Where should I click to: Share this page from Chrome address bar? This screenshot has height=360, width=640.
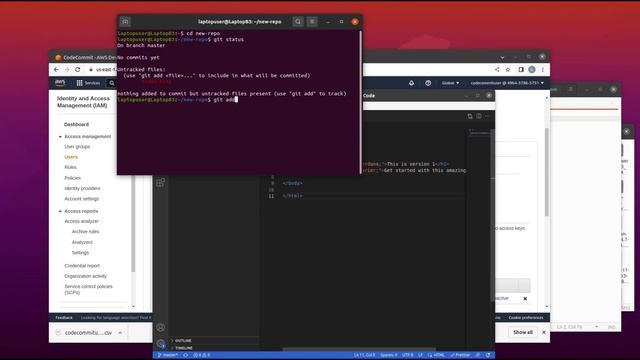click(x=497, y=70)
